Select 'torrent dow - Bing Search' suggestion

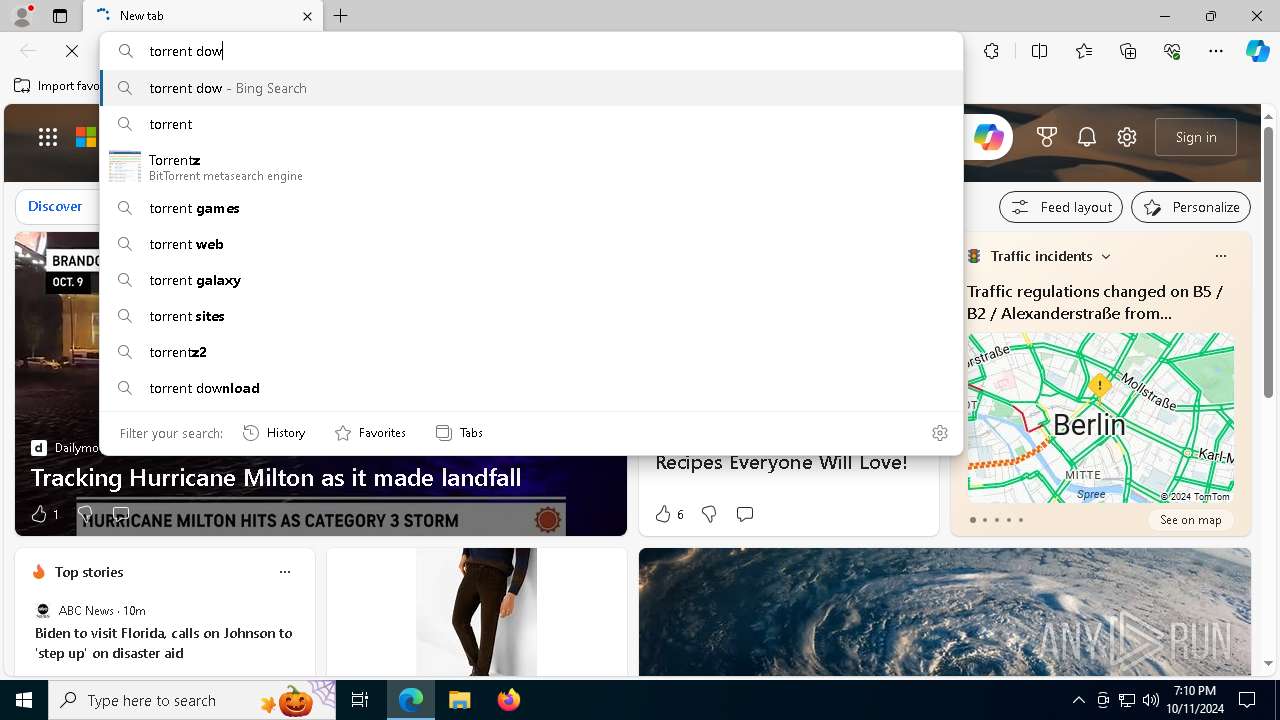point(531,88)
